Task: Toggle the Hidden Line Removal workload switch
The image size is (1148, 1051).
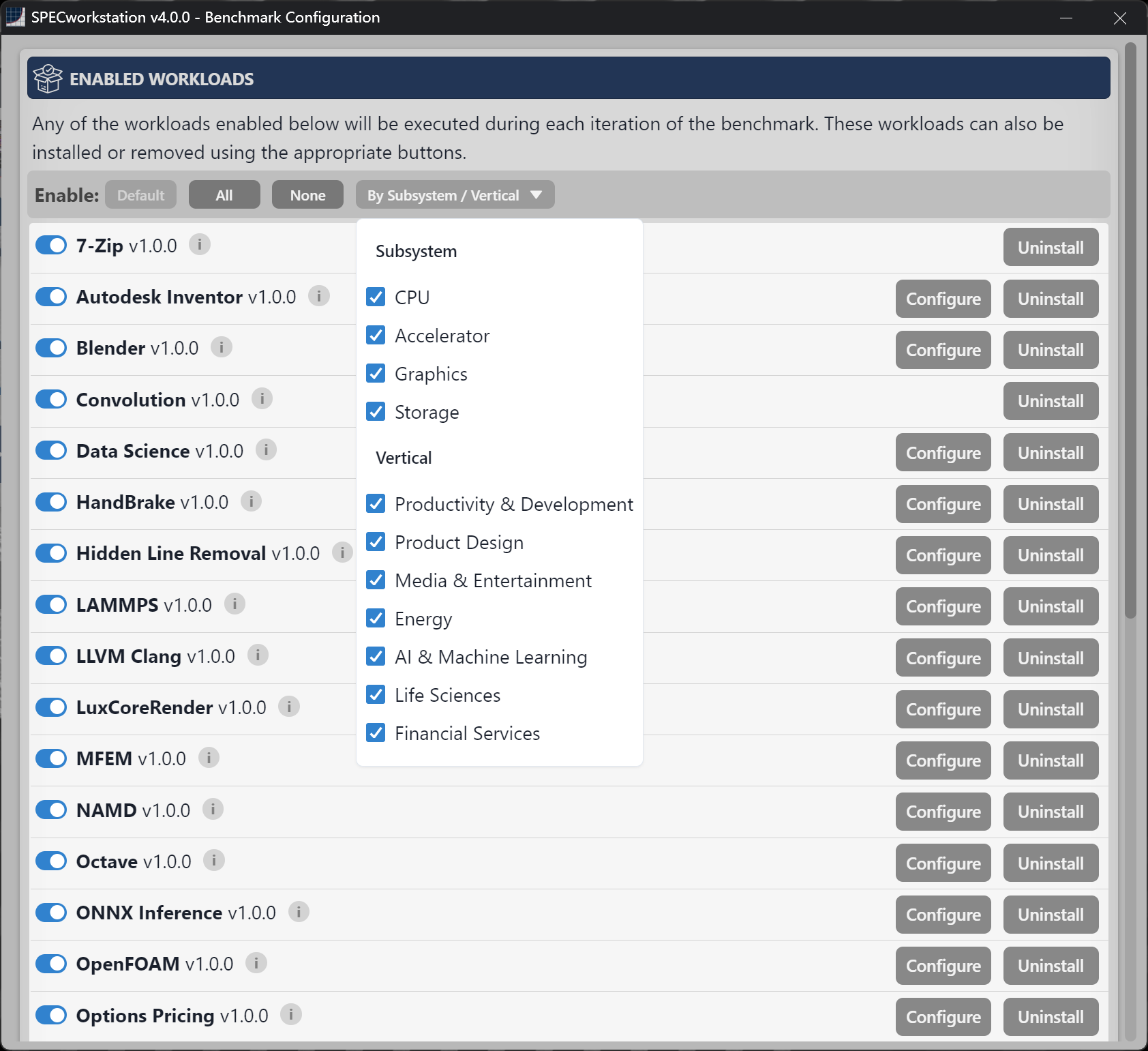Action: (51, 553)
